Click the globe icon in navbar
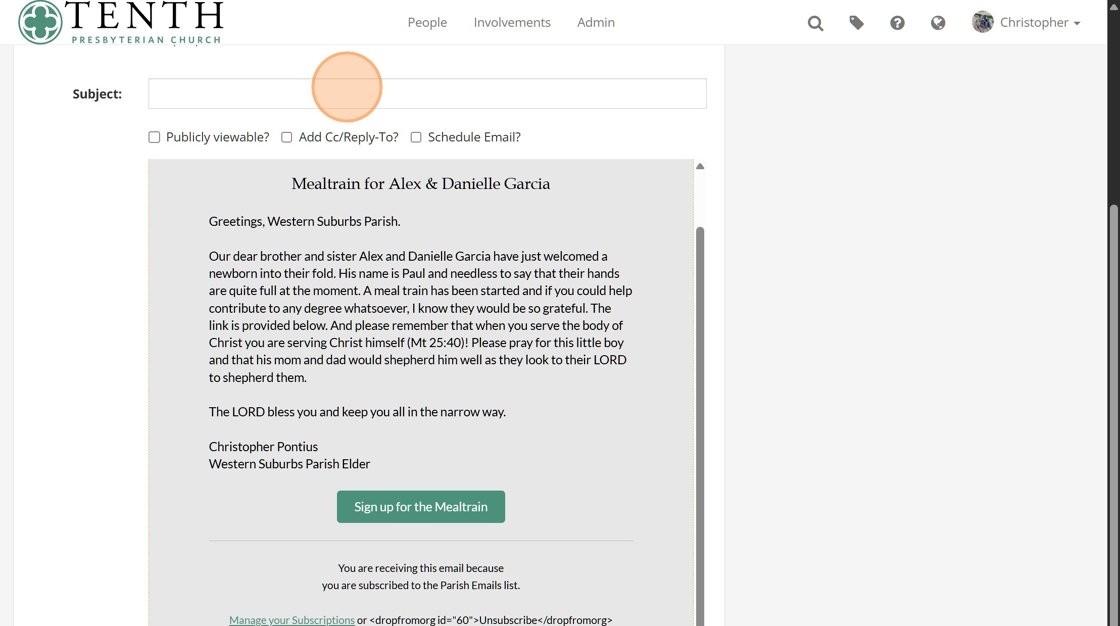Image resolution: width=1120 pixels, height=626 pixels. [938, 23]
